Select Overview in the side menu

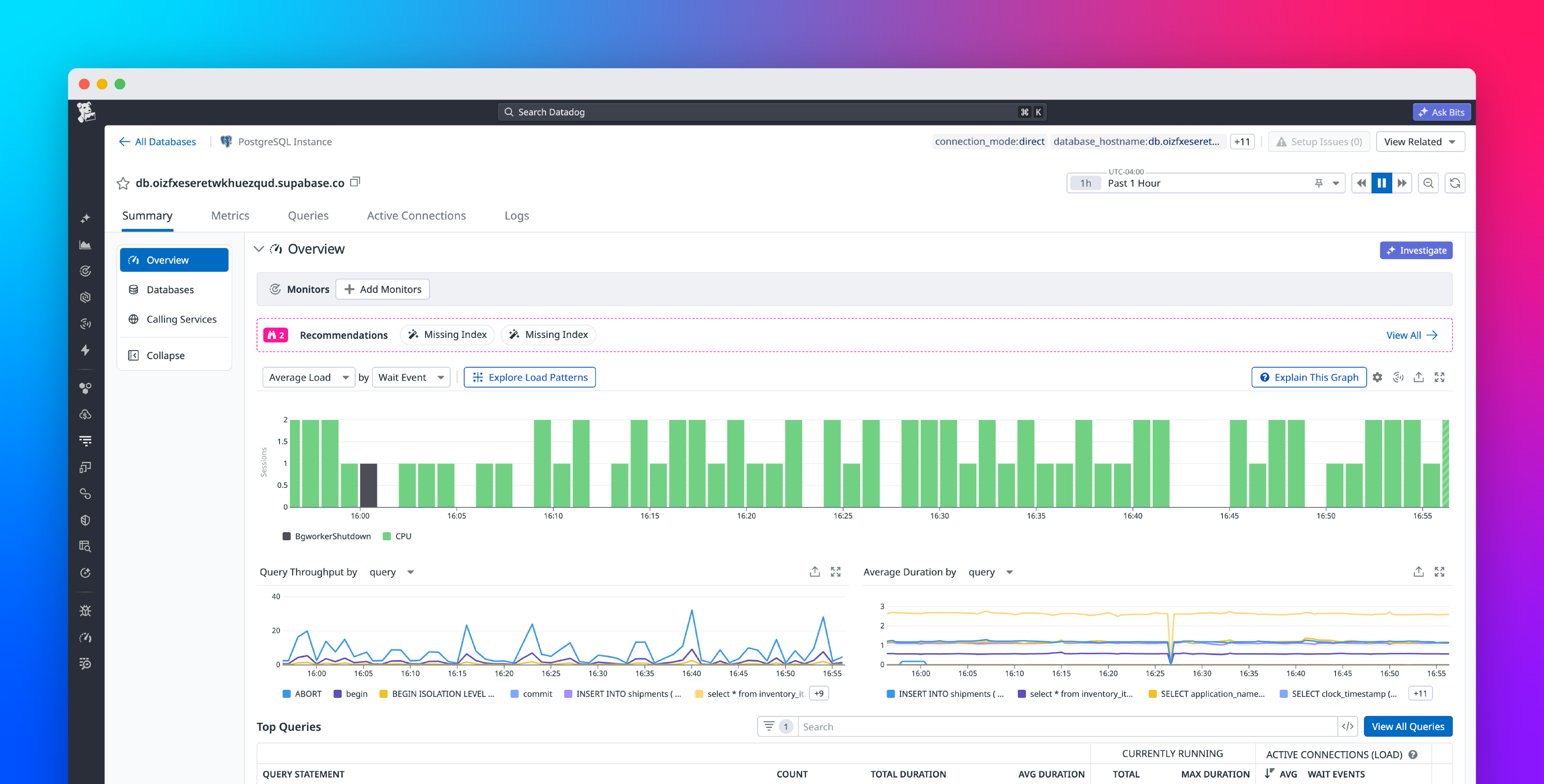pyautogui.click(x=174, y=260)
